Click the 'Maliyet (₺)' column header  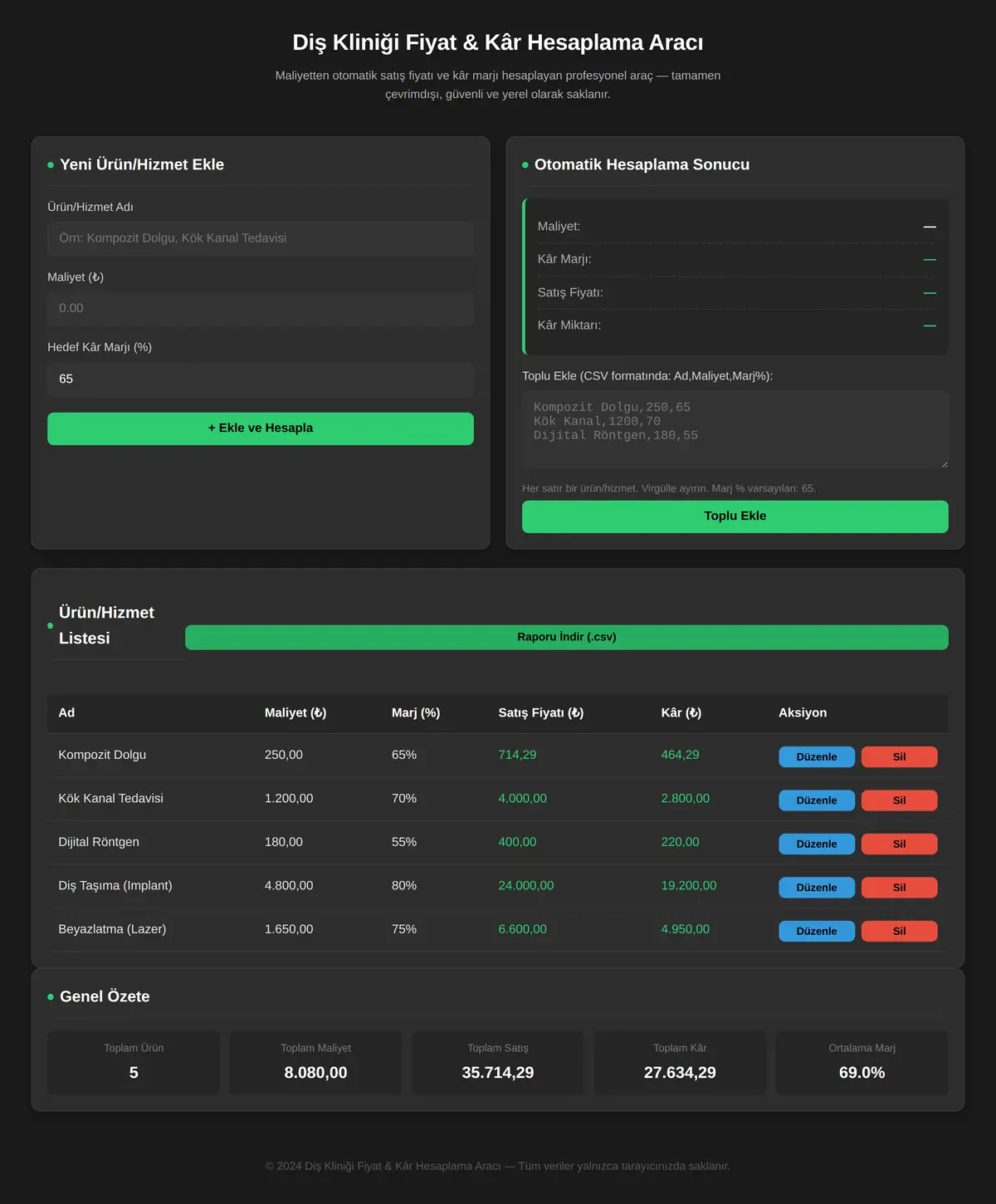tap(295, 713)
